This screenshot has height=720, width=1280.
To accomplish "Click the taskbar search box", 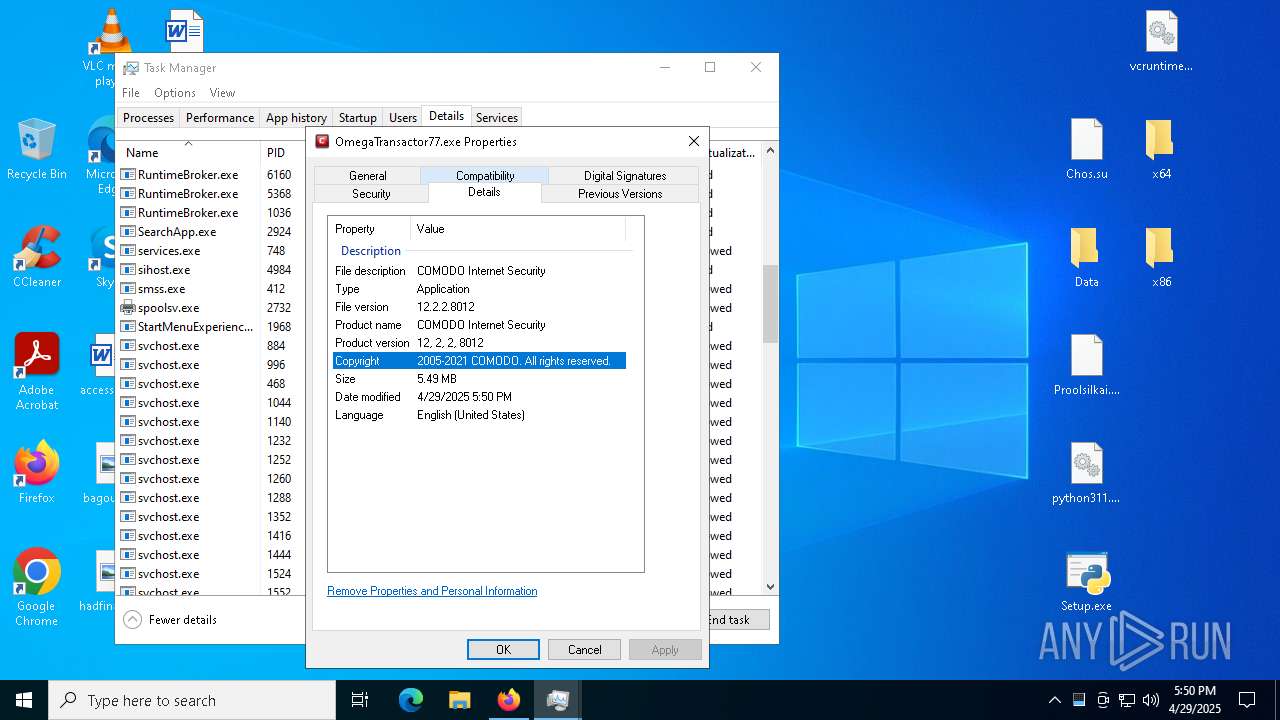I will click(x=192, y=700).
